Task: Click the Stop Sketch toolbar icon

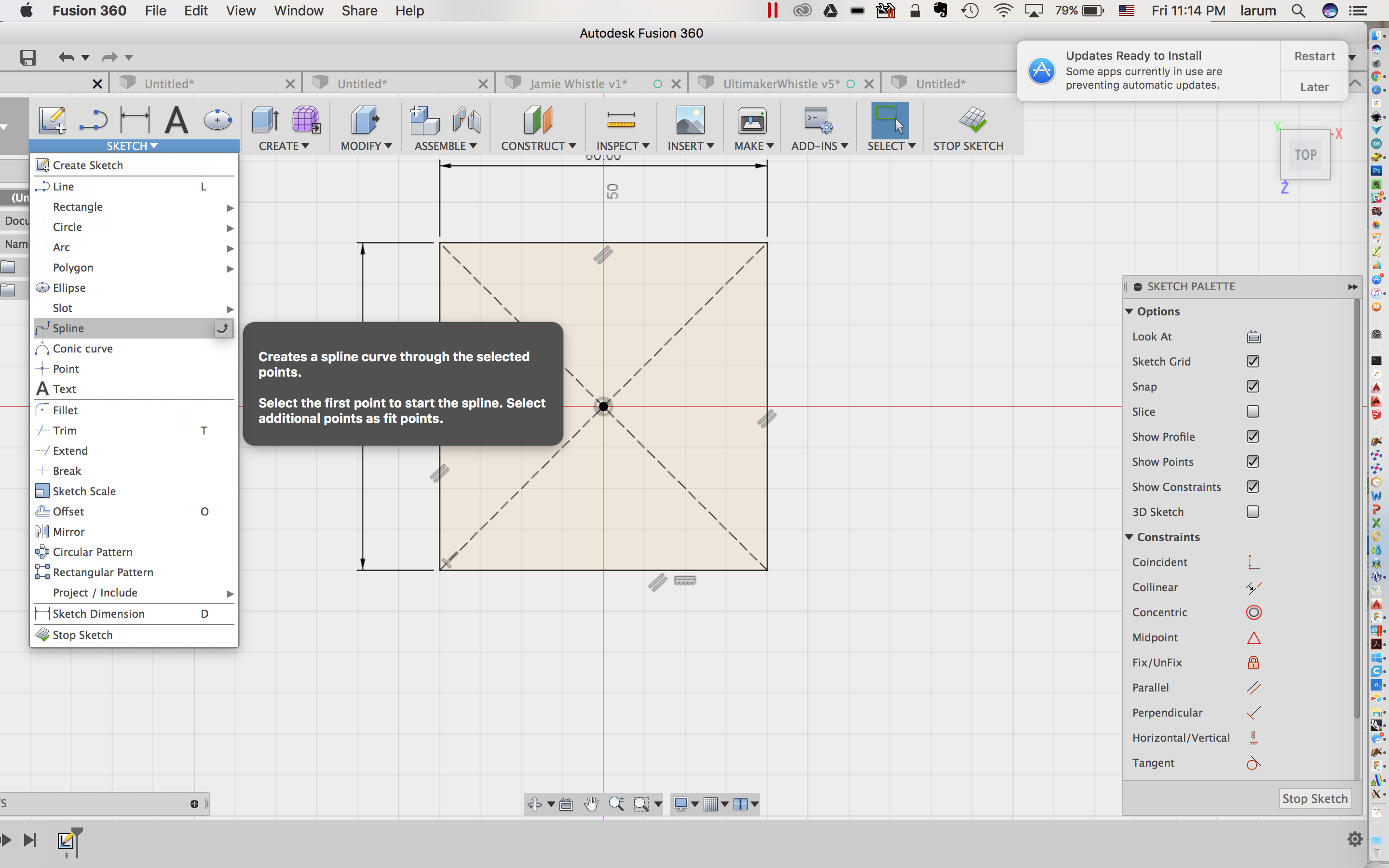Action: 972,120
